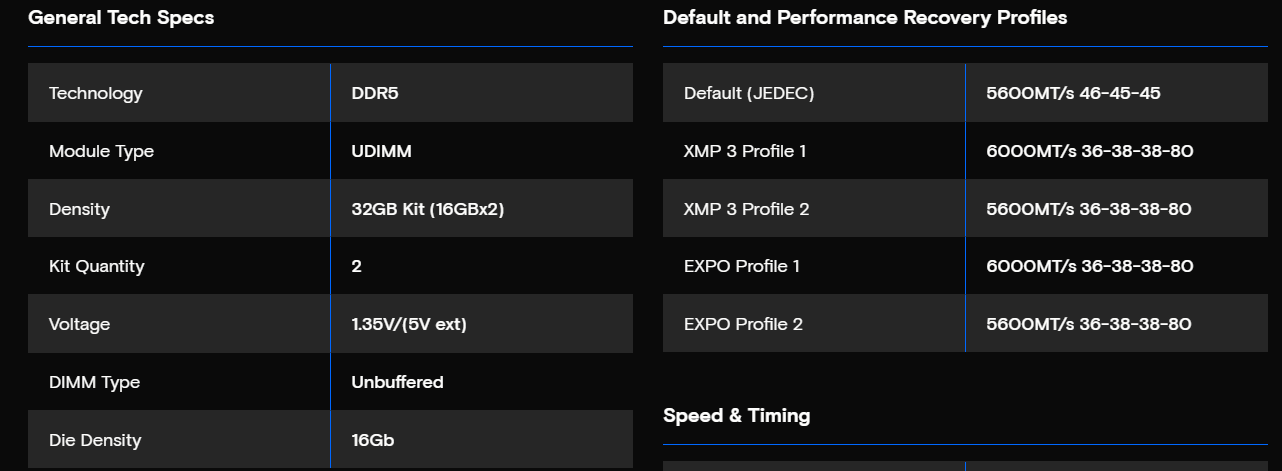Viewport: 1282px width, 471px height.
Task: Click the 1.35V/(5V ext) voltage value
Action: [x=409, y=325]
